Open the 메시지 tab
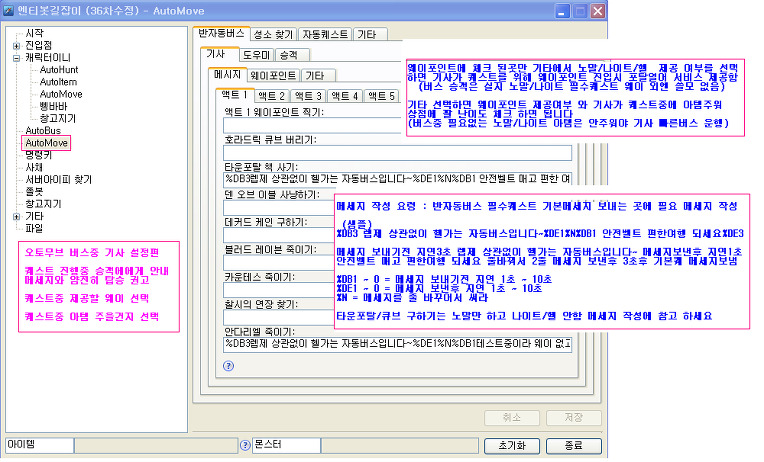764x462 pixels. pos(227,75)
